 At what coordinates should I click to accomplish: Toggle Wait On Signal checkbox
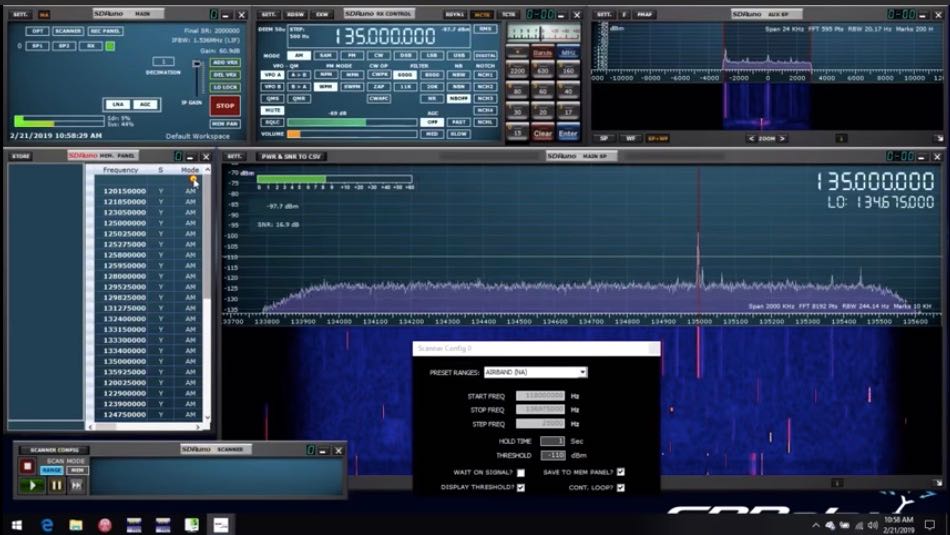click(521, 473)
